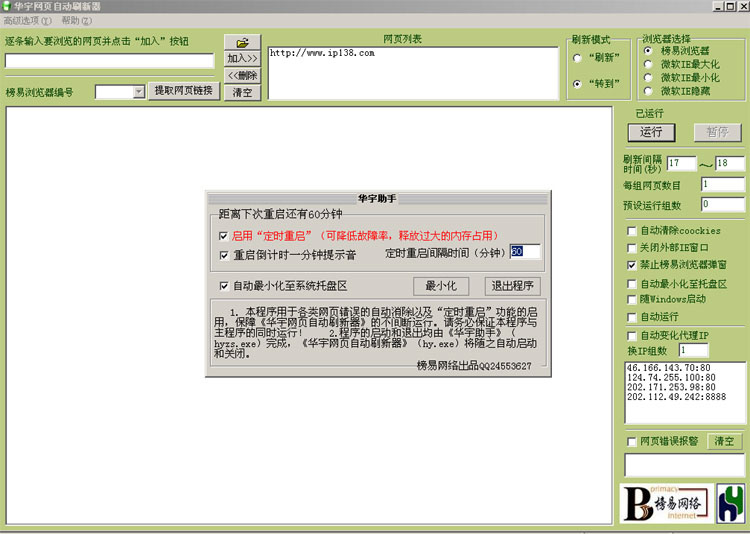750x534 pixels.
Task: Click the 定时重启间隔时间 field showing 60
Action: click(525, 252)
